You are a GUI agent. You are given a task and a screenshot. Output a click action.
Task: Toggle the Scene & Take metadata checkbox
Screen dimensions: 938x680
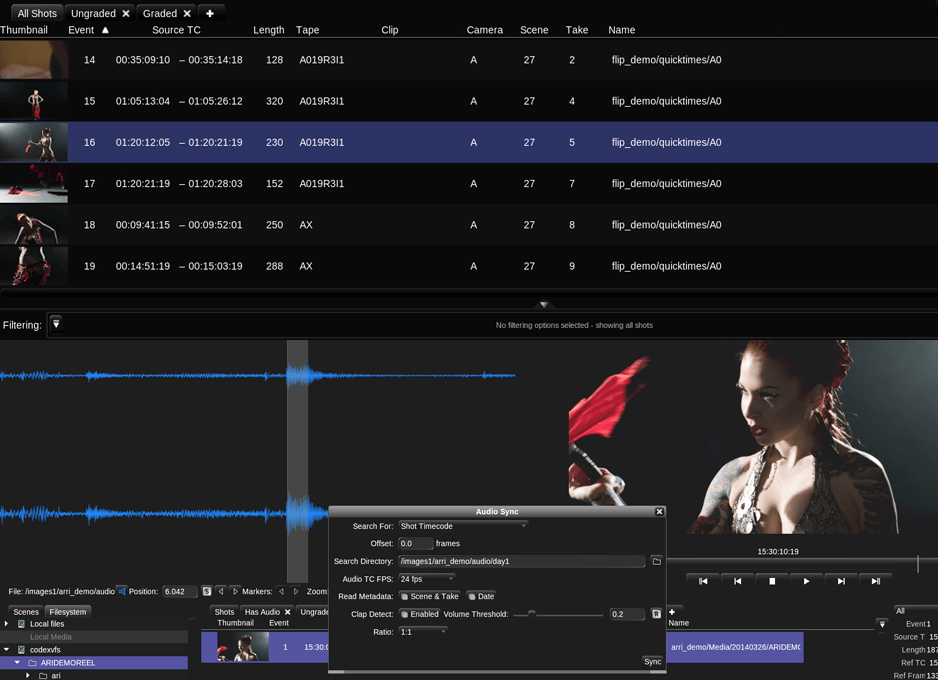[x=405, y=597]
